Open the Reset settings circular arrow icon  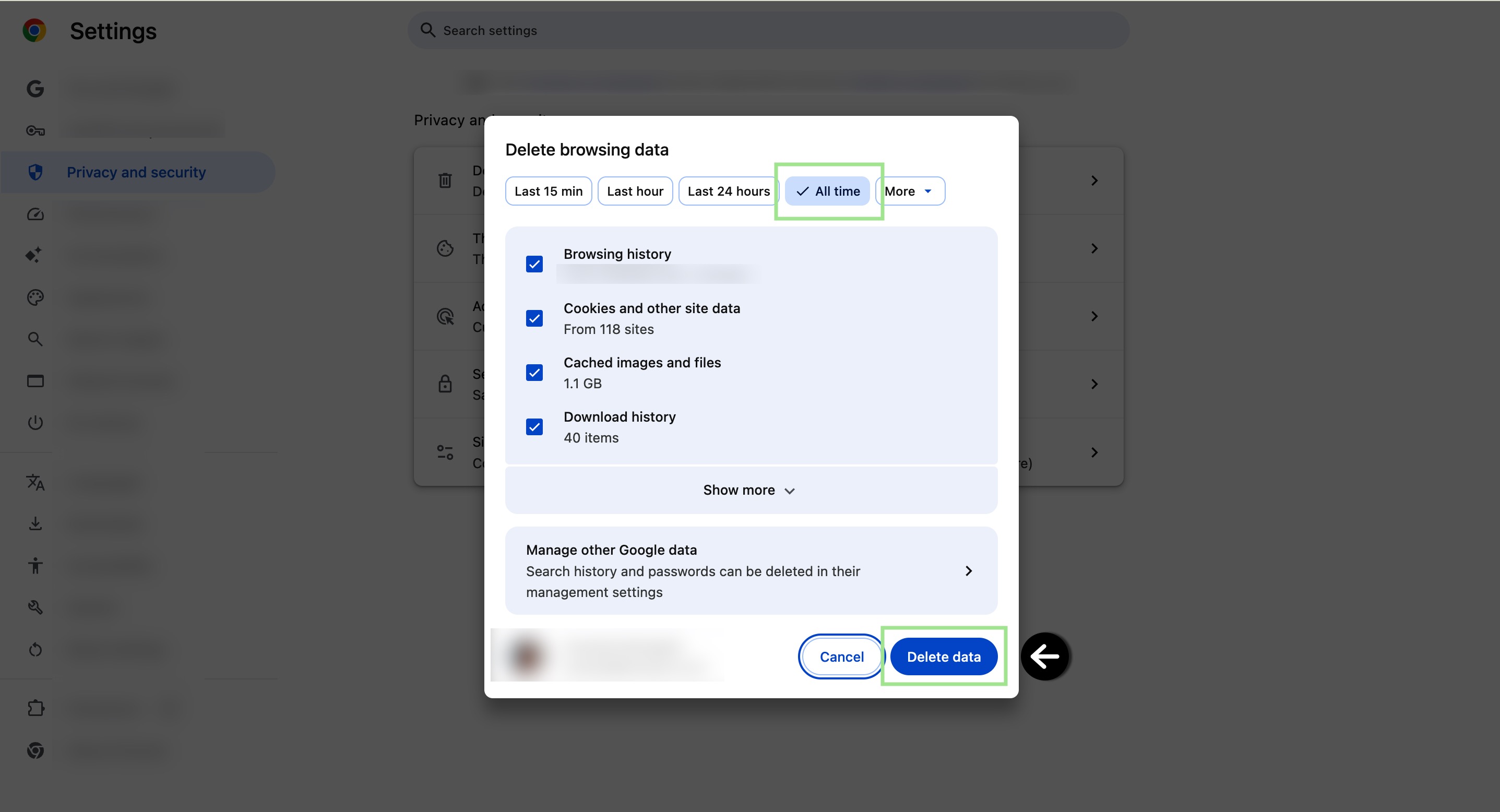35,649
